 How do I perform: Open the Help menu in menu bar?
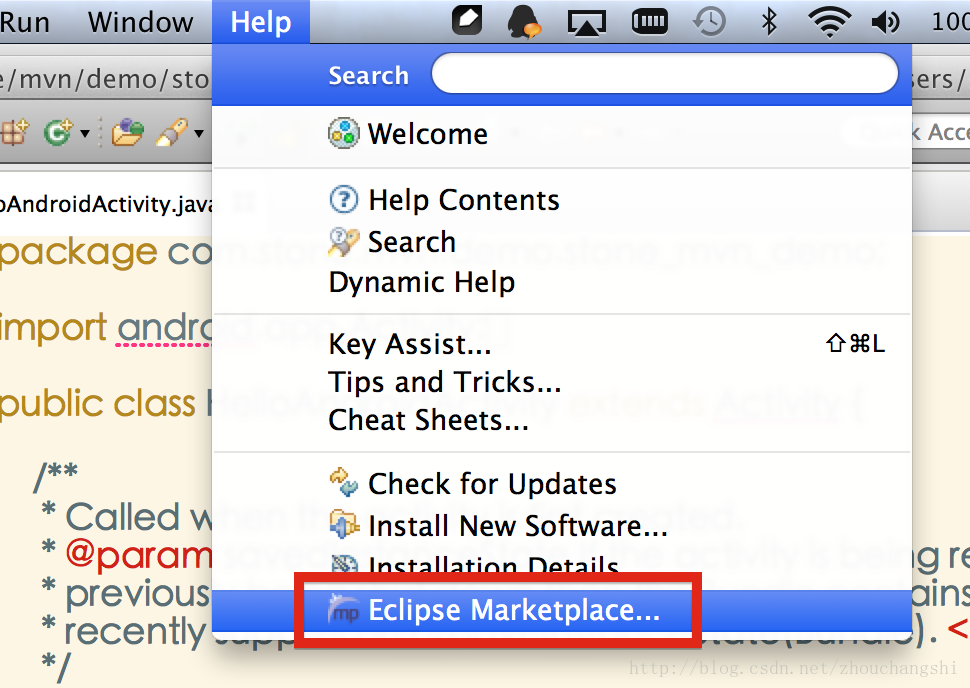click(x=261, y=22)
